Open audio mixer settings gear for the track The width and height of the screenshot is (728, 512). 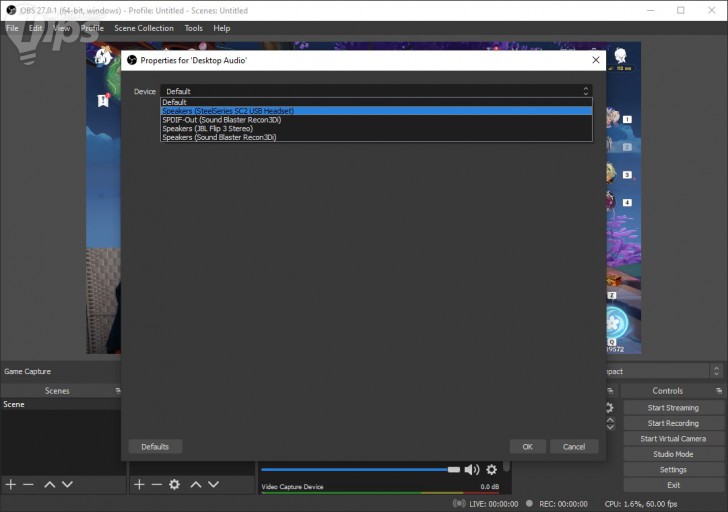[x=492, y=470]
